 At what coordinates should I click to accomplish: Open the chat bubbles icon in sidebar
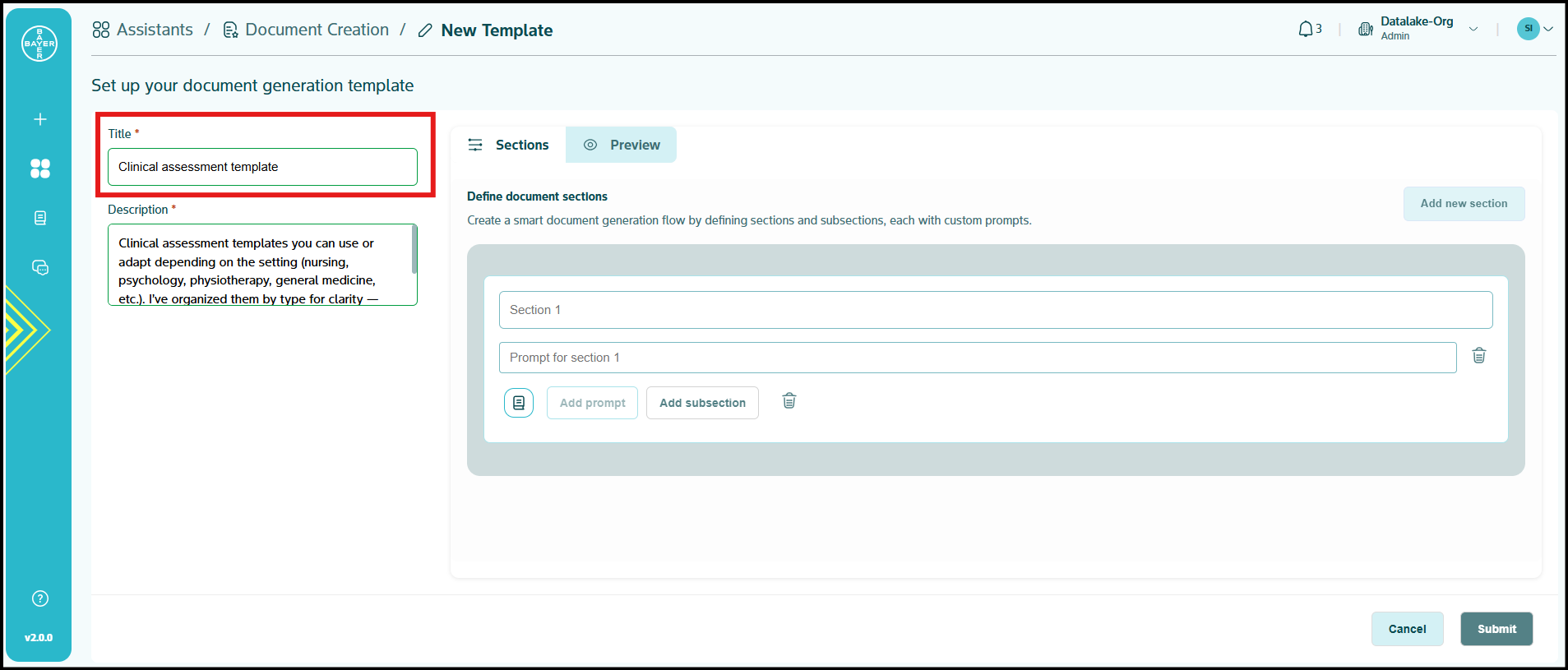(x=39, y=268)
